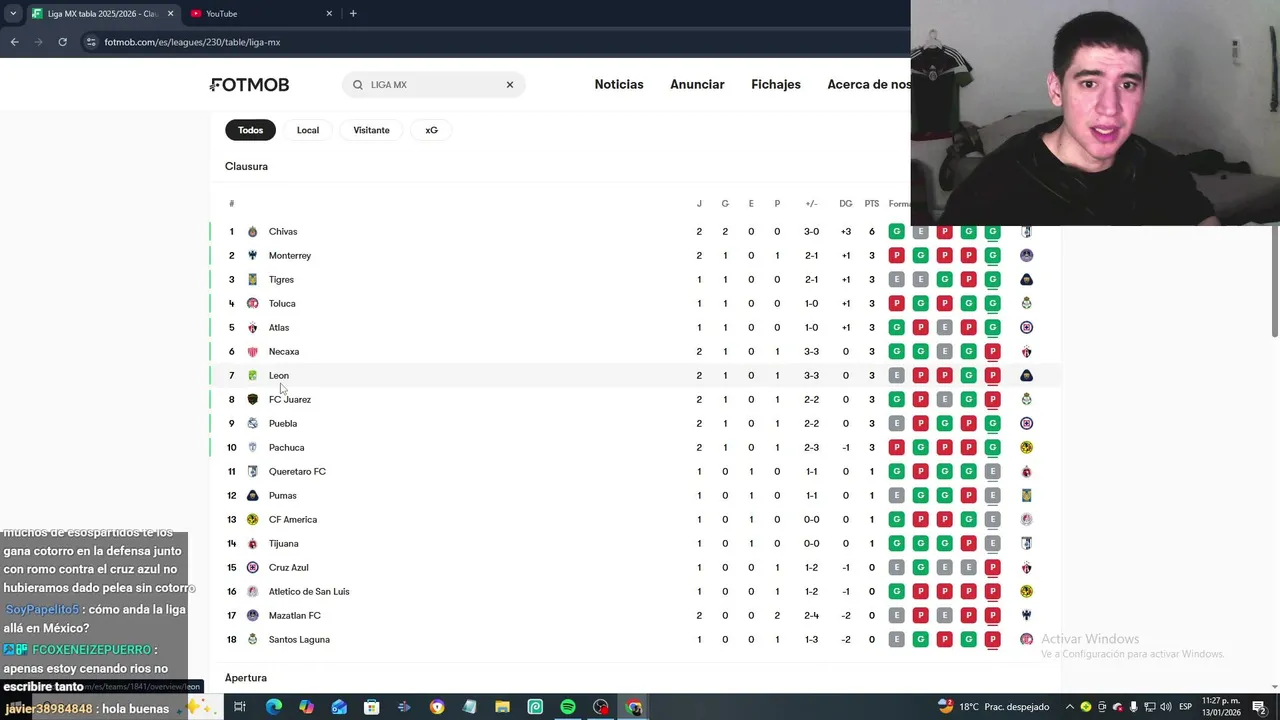Open the Leon team page
This screenshot has width=1280, height=720.
[279, 376]
